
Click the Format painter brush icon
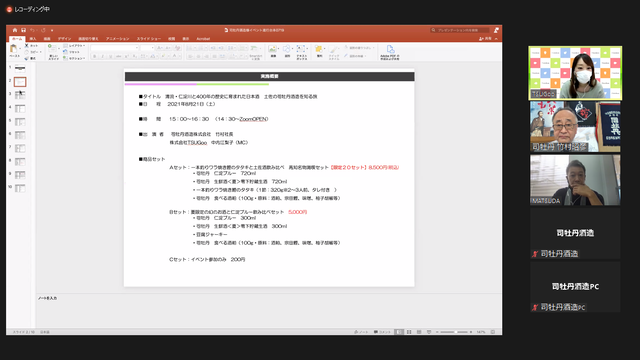(27, 58)
